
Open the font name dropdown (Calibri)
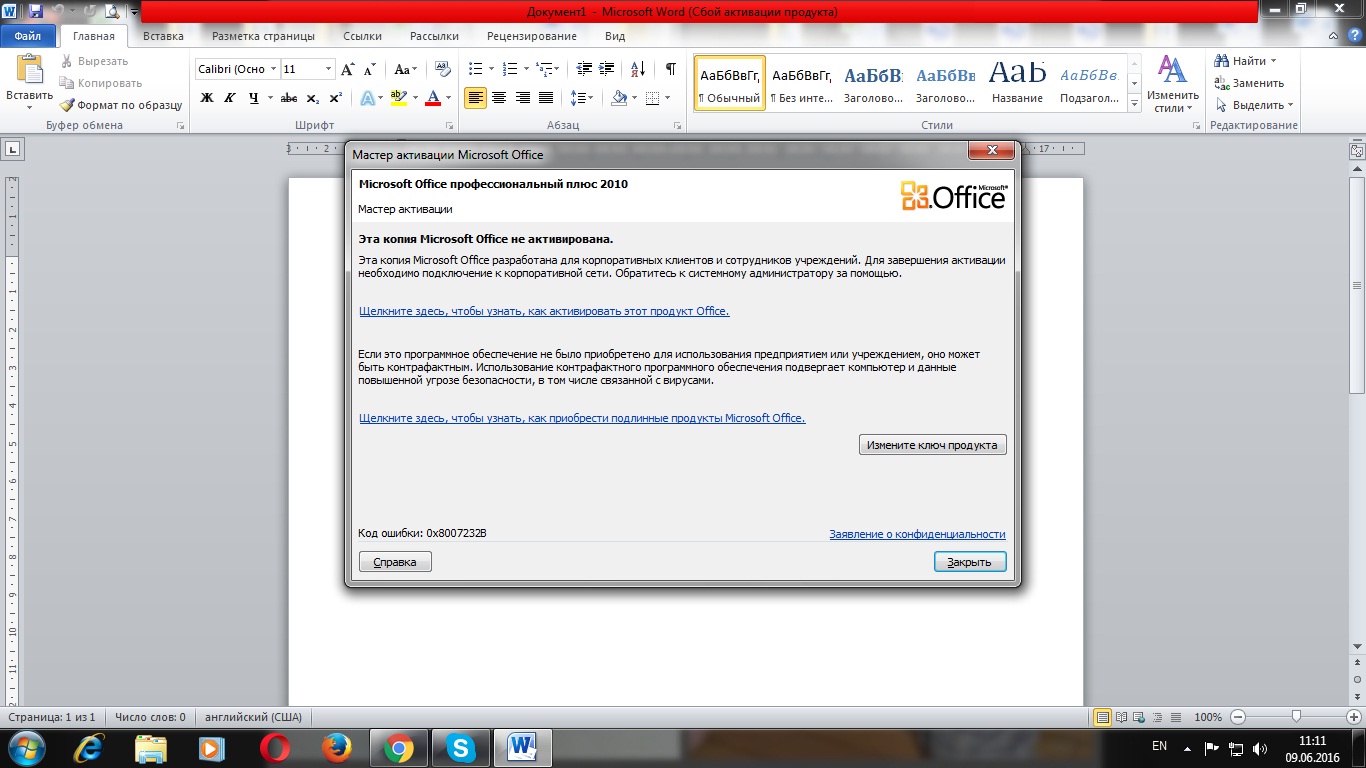[x=273, y=69]
